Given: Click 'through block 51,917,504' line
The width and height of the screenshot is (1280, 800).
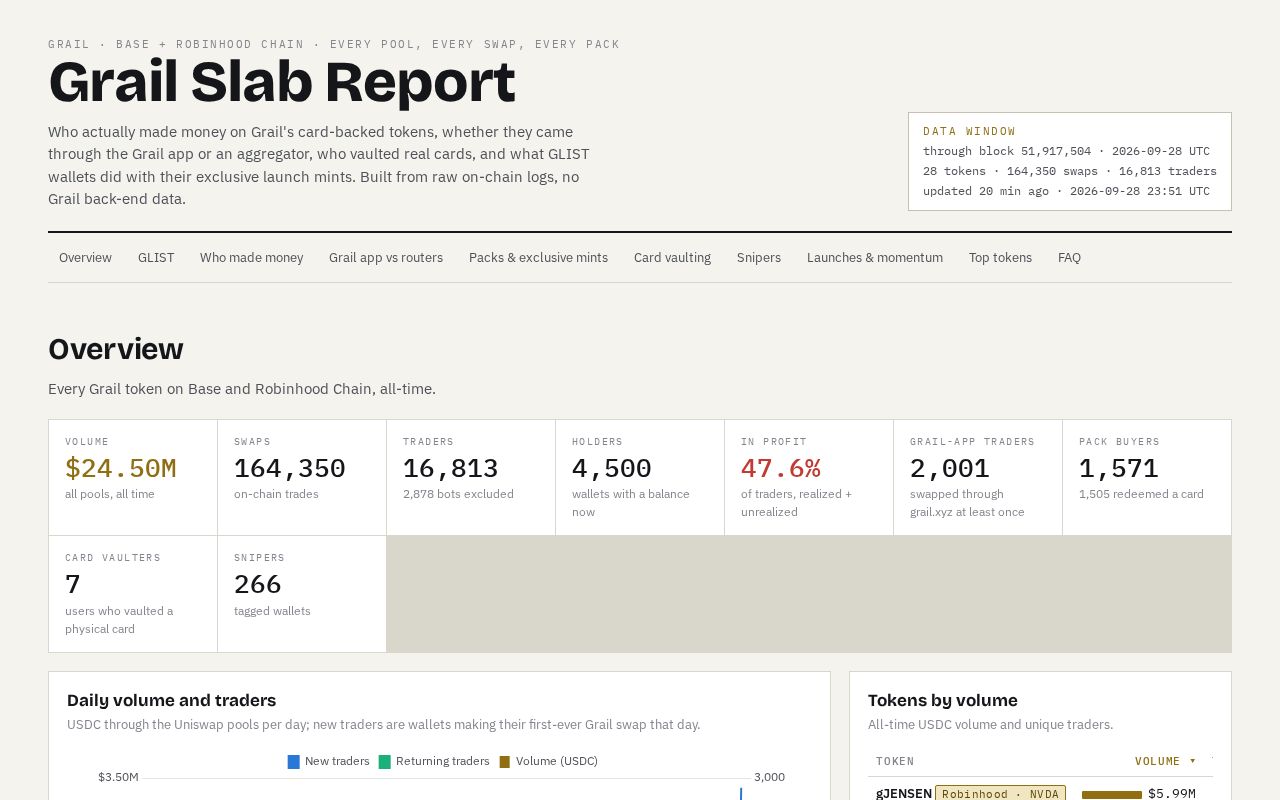Looking at the screenshot, I should (1066, 151).
